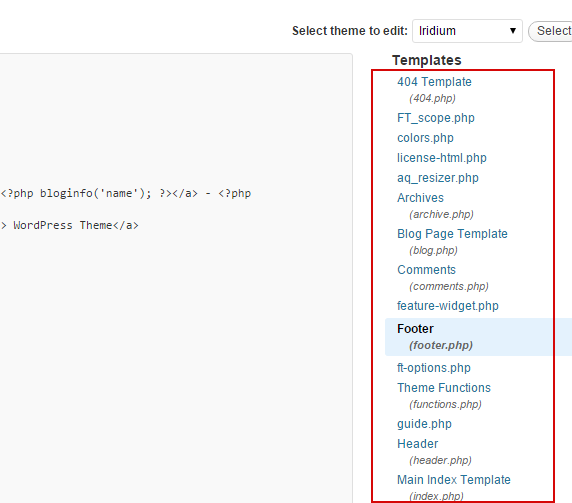Click the (footer.php) filename text
Screen dimensions: 572x503
click(x=440, y=345)
